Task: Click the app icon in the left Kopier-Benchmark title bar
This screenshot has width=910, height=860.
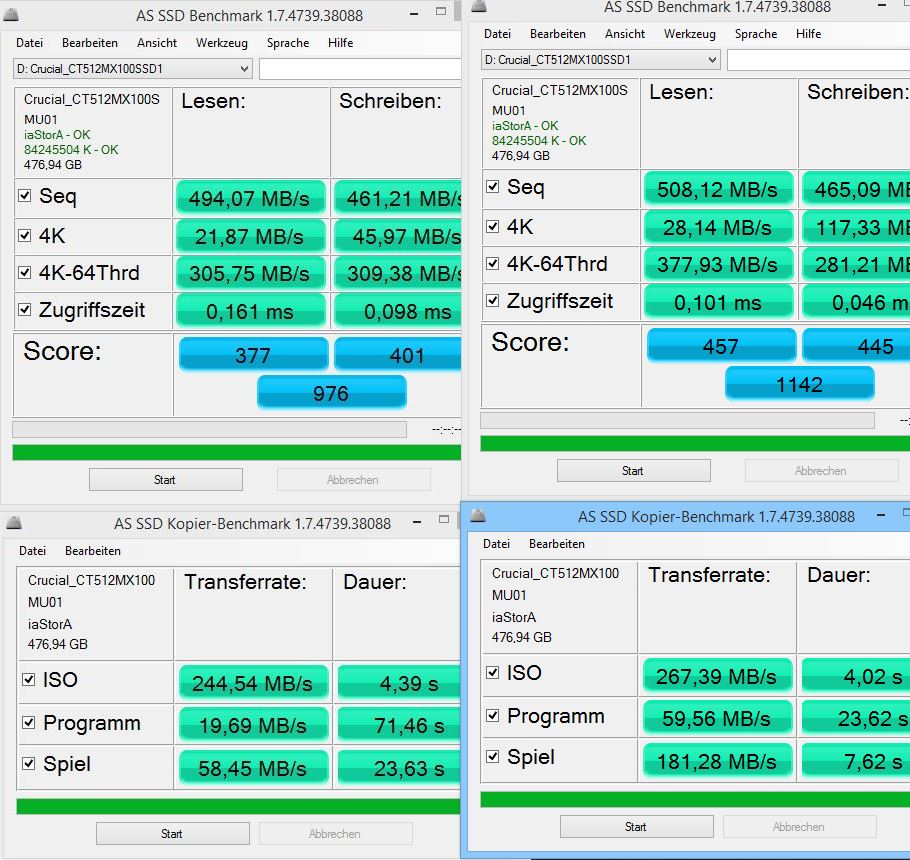Action: click(14, 523)
